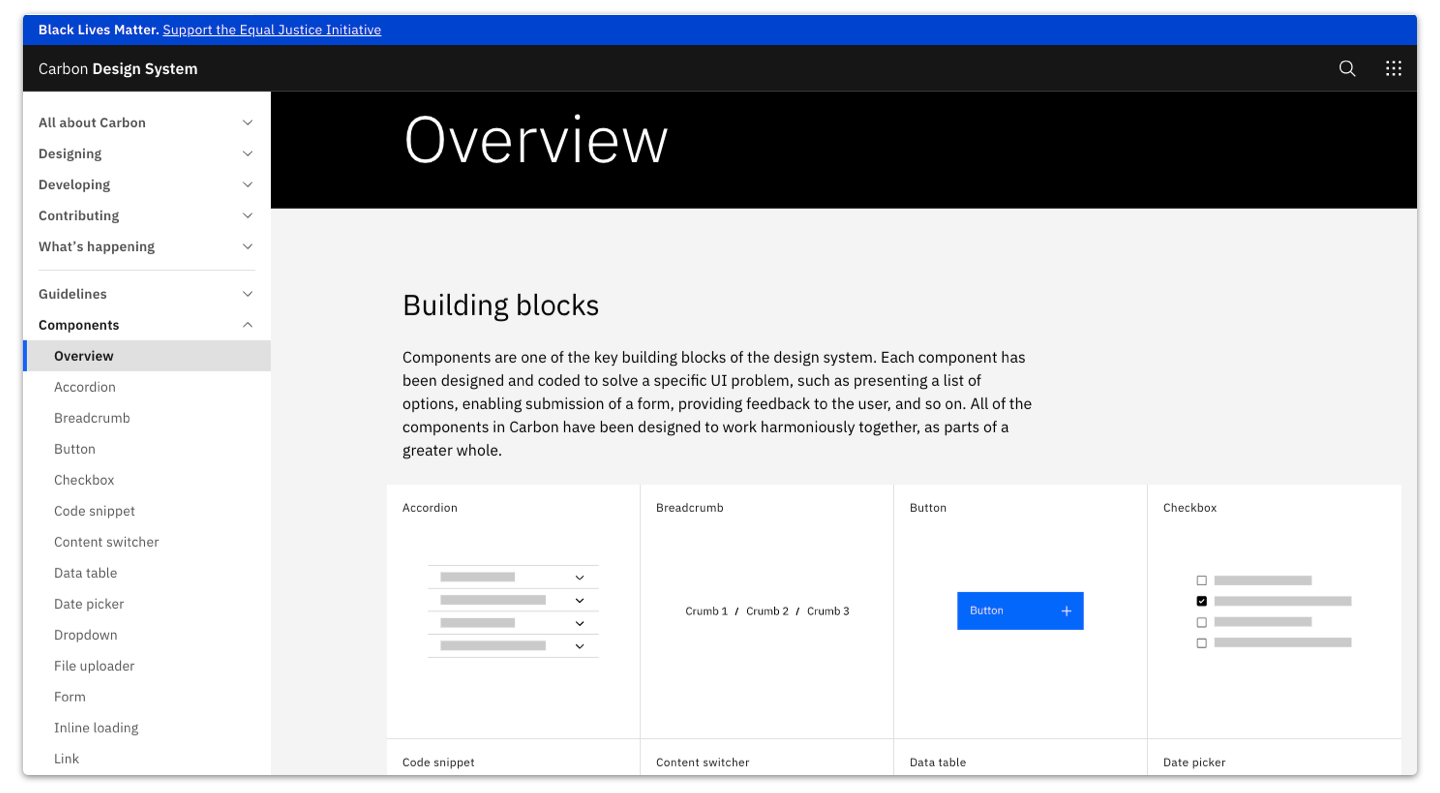Open Dropdown page in the sidebar
Screen dimensions: 1440x793
point(147,635)
